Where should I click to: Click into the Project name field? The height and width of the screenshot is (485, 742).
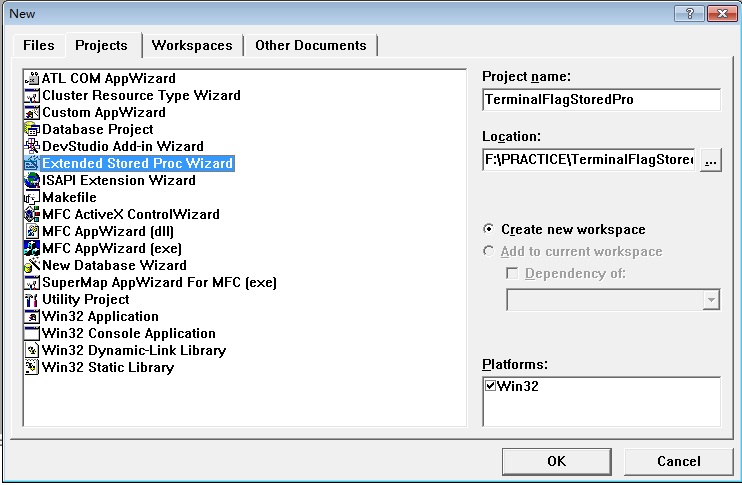pos(600,100)
